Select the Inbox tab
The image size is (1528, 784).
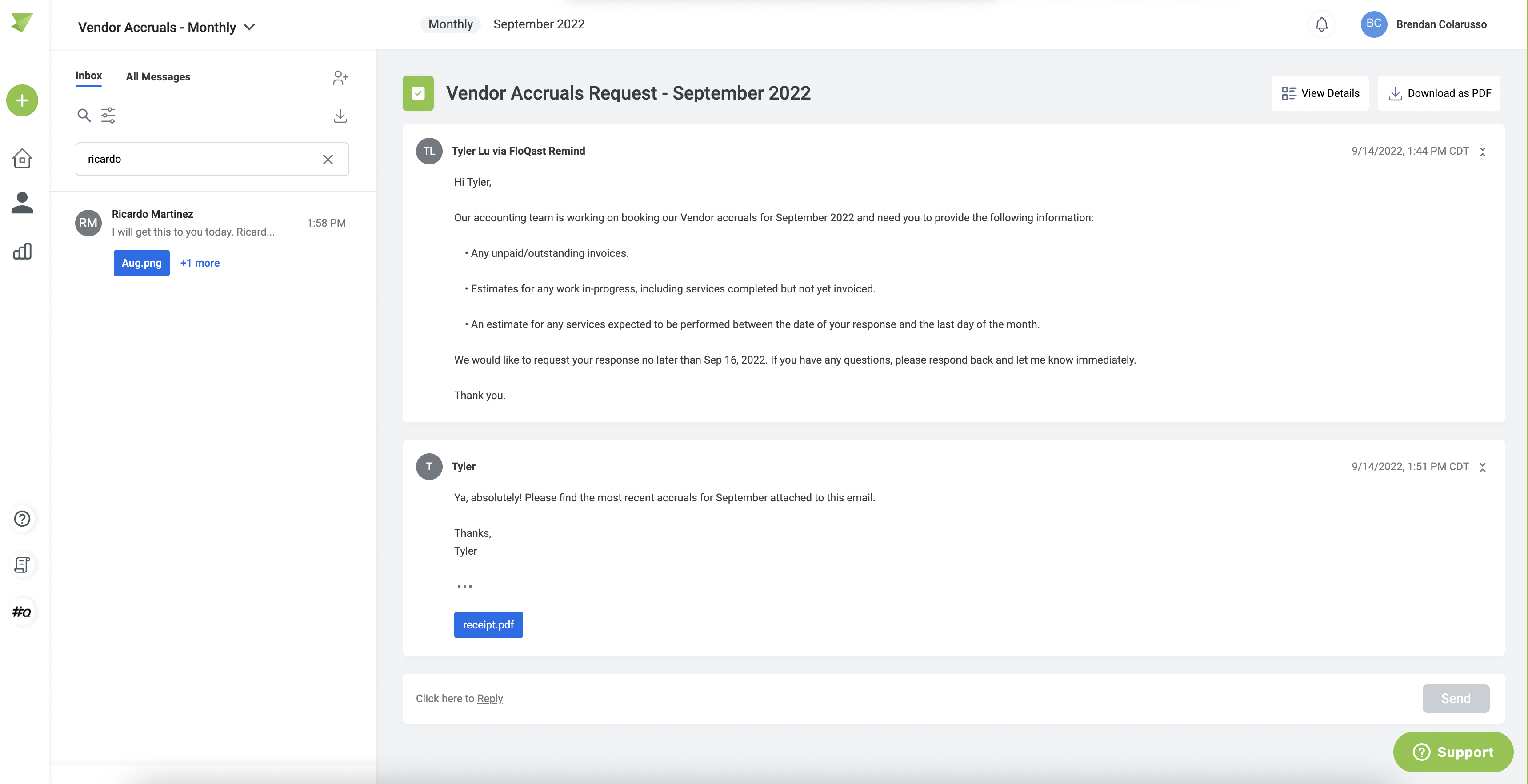(88, 76)
